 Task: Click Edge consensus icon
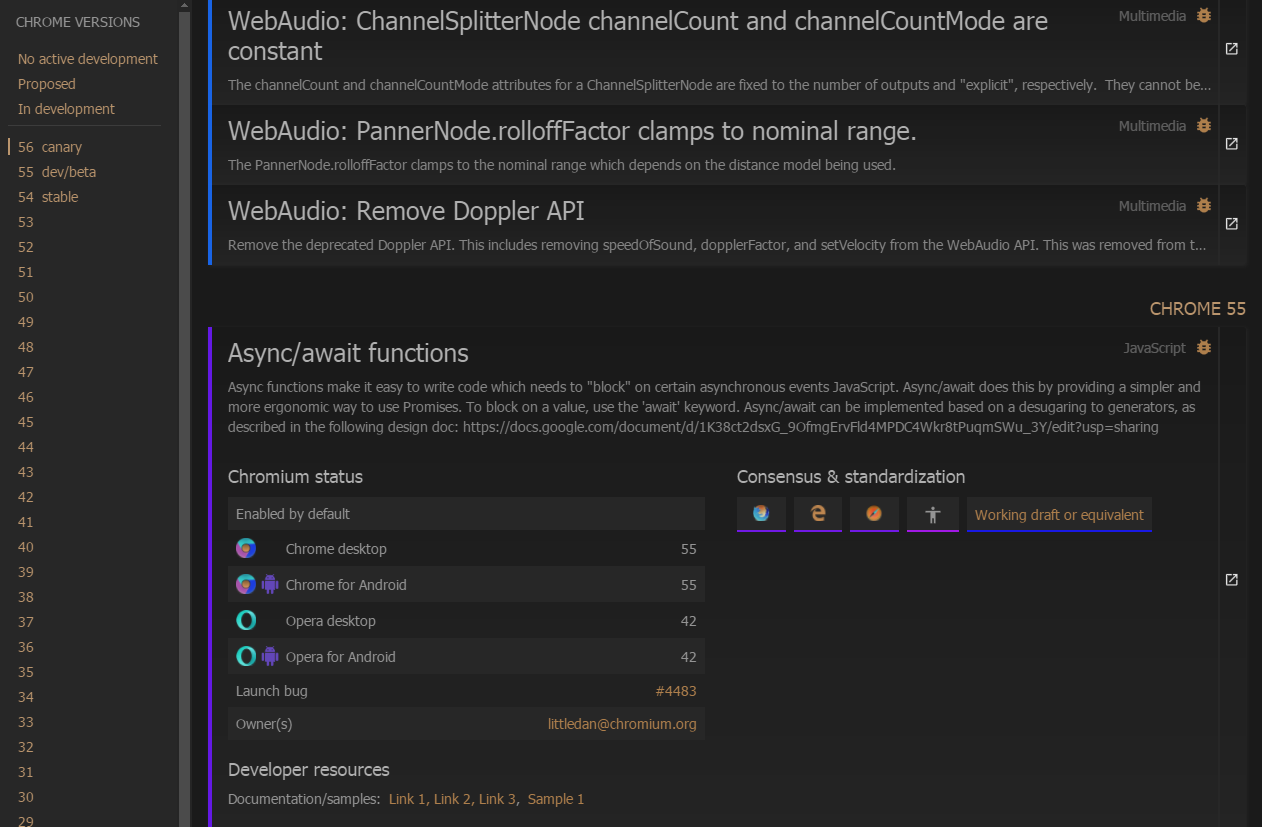coord(818,514)
